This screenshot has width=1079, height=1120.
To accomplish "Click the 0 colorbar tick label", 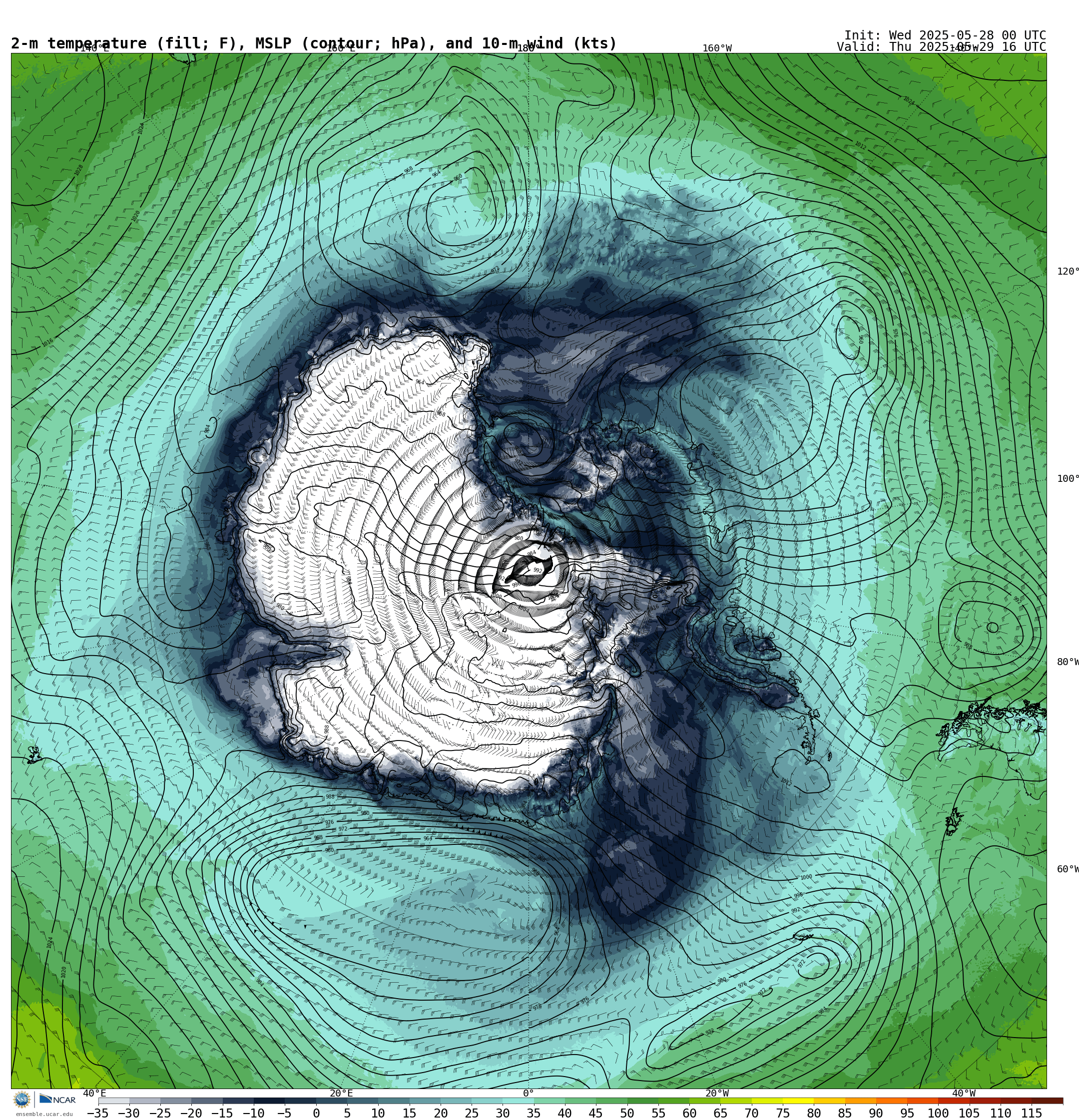I will coord(316,1113).
